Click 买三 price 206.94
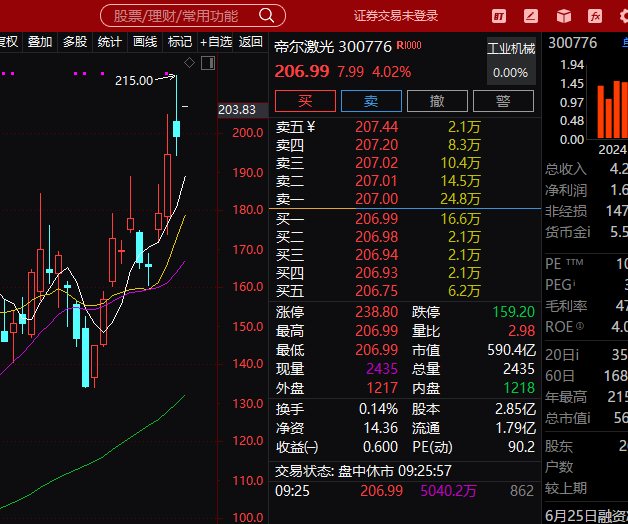628x524 pixels. tap(376, 255)
